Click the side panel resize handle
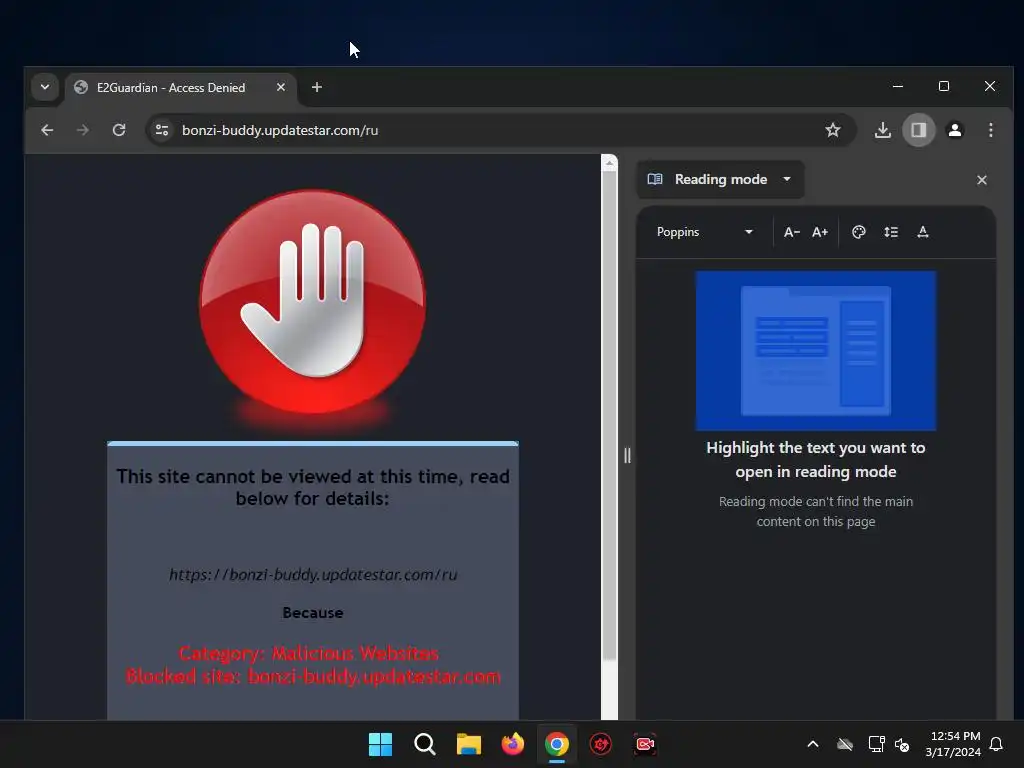This screenshot has width=1024, height=768. coord(627,455)
